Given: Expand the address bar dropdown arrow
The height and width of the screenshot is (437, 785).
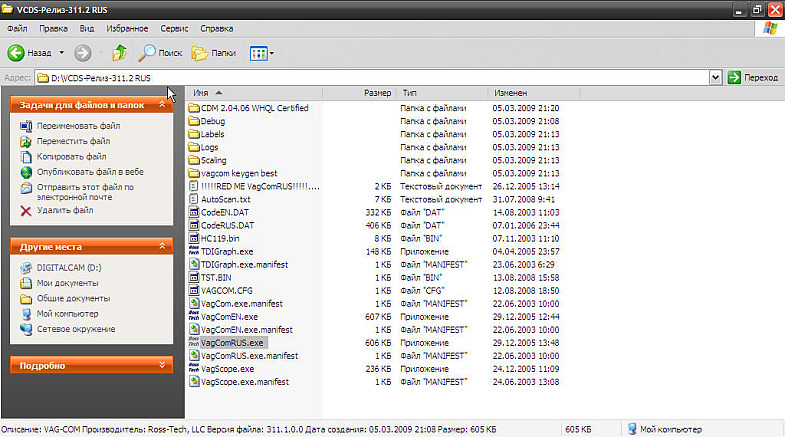Looking at the screenshot, I should pos(716,77).
